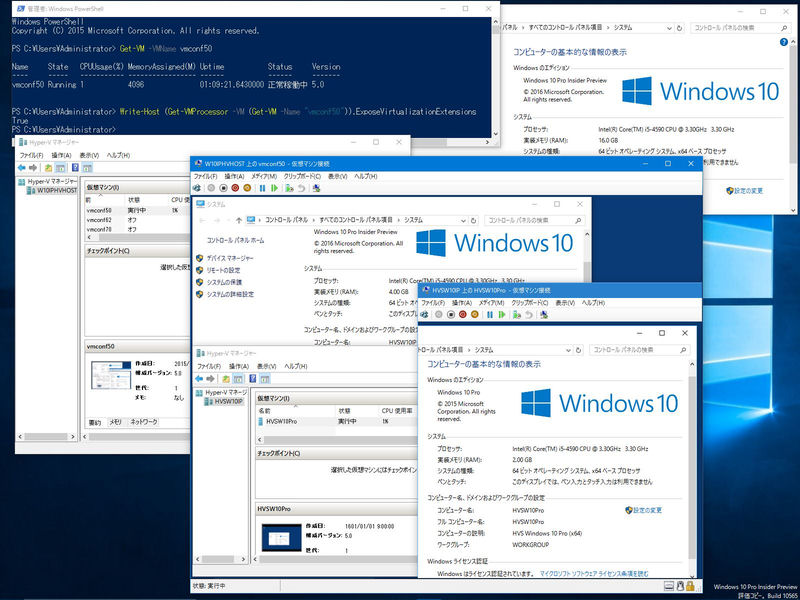Screen dimensions: 800x600
Task: Click search box in HVSW10Pro System window
Action: 639,350
